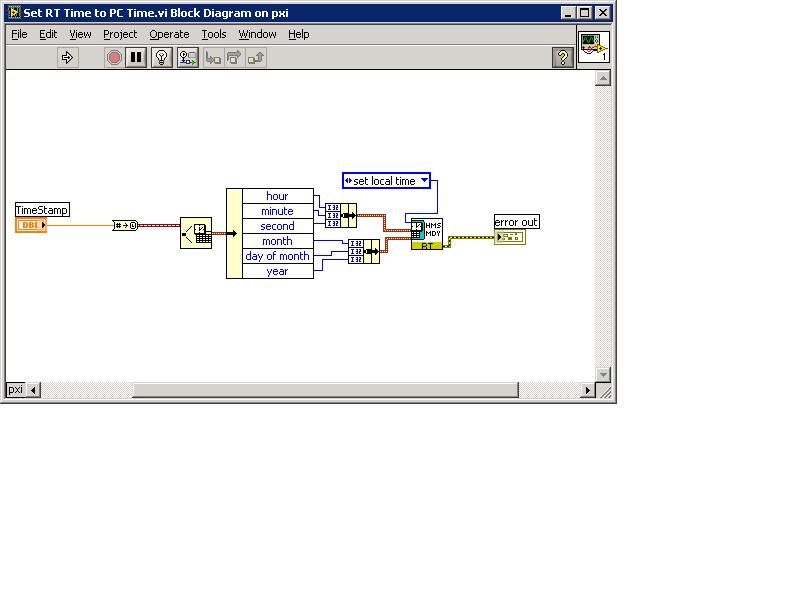Screen dimensions: 800x600
Task: Toggle Highlight Execution lightbulb
Action: coord(162,57)
